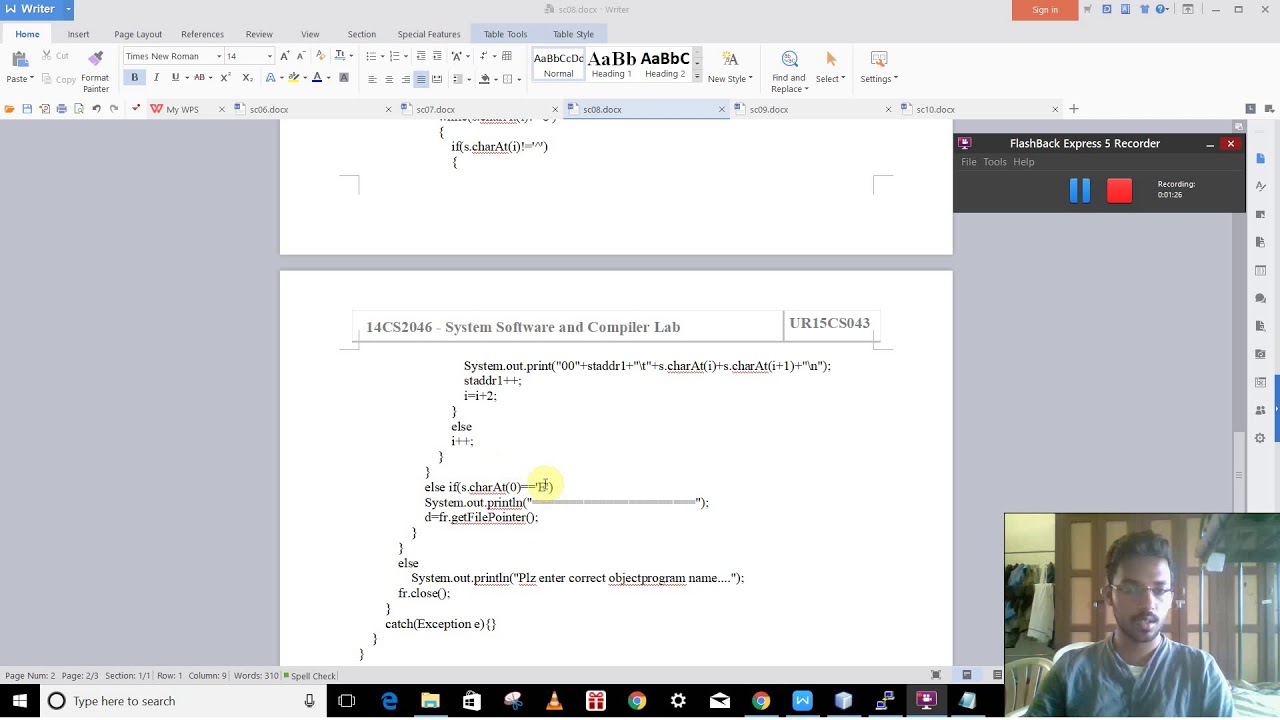Pause recording in FlashBack Express Recorder
This screenshot has height=720, width=1280.
1080,190
